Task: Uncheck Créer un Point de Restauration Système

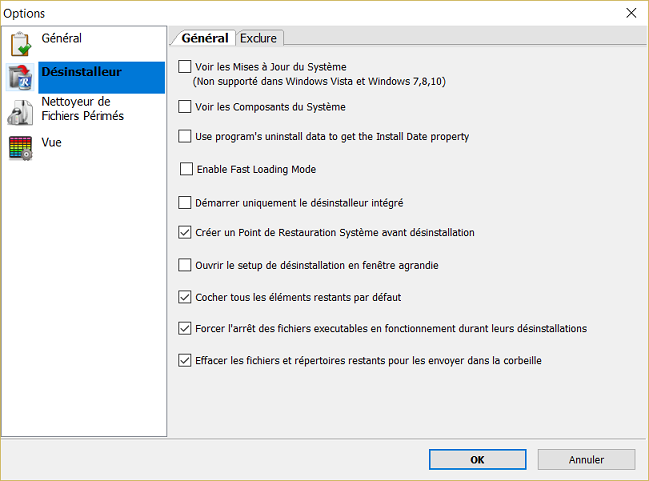Action: (184, 232)
